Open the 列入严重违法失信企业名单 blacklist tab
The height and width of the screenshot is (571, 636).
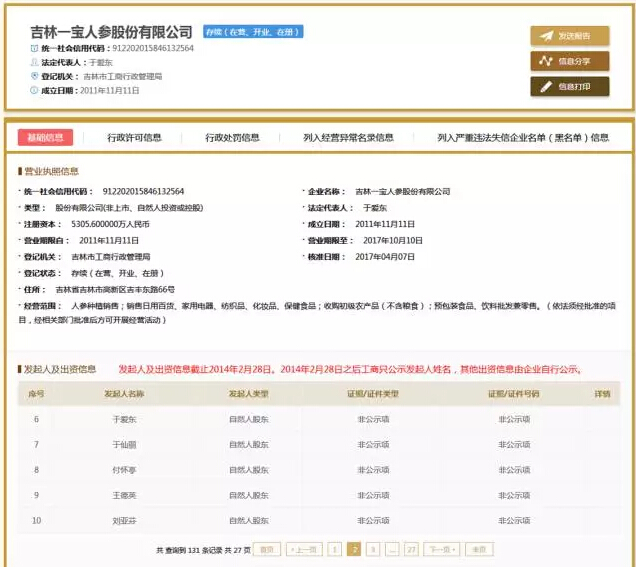pyautogui.click(x=523, y=138)
